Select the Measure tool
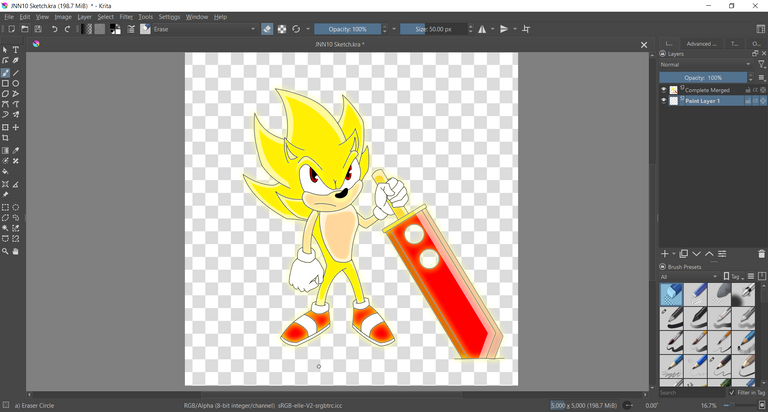 [x=16, y=185]
